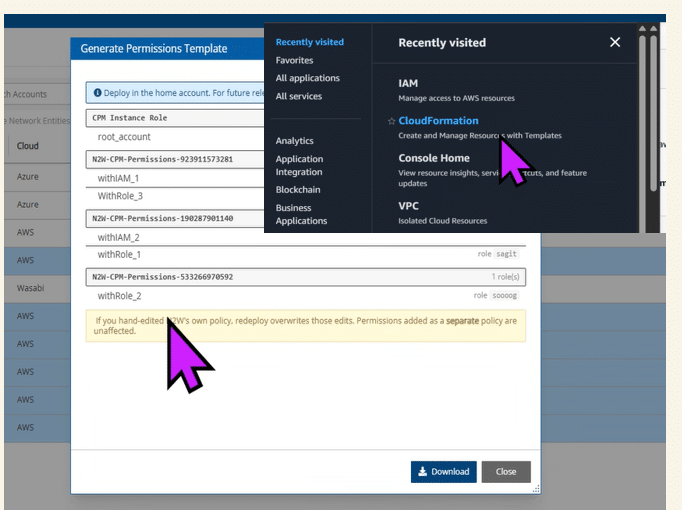Expand the CPM Instance Role group
Image resolution: width=682 pixels, height=510 pixels.
pos(175,118)
